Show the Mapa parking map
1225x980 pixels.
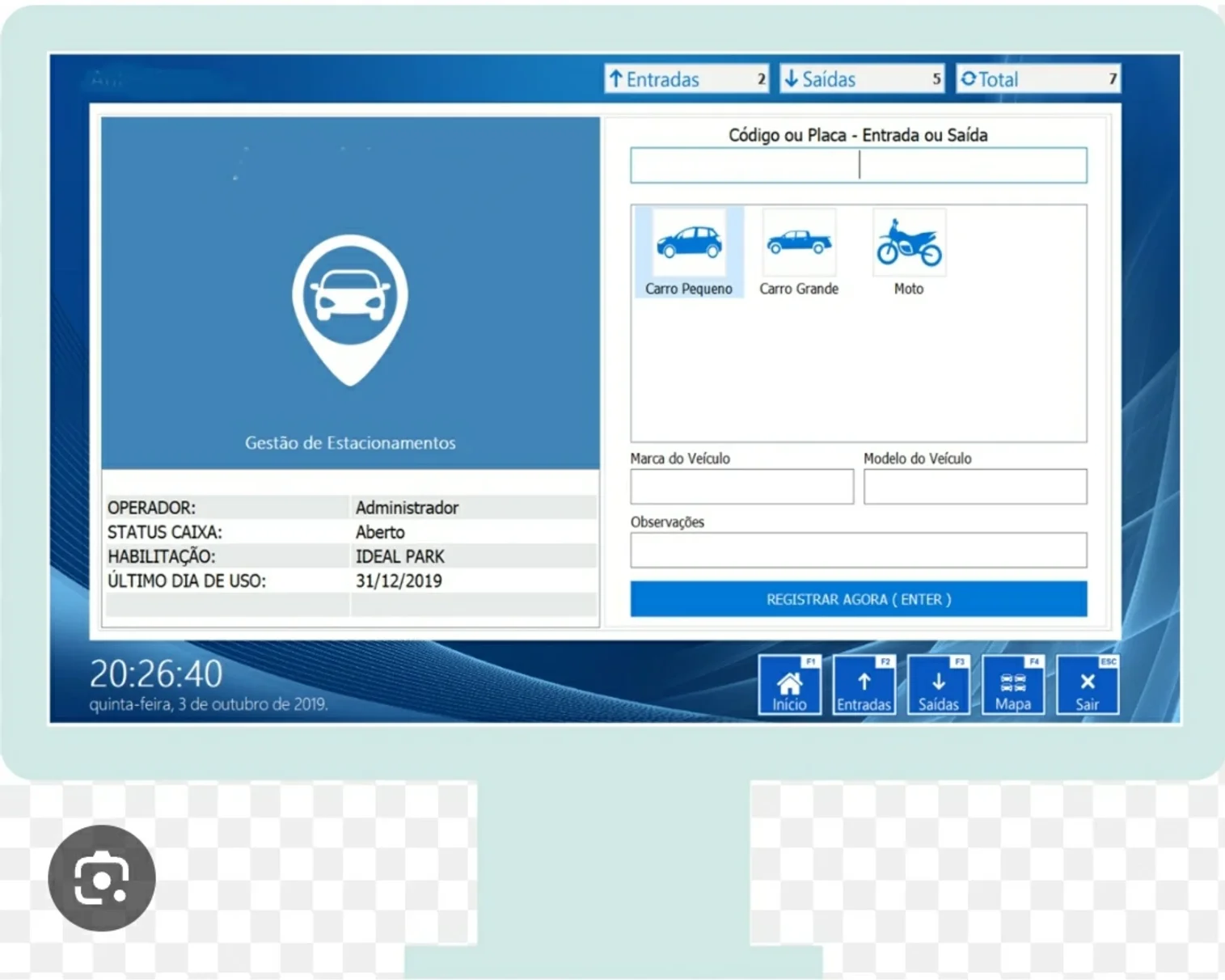(1012, 685)
